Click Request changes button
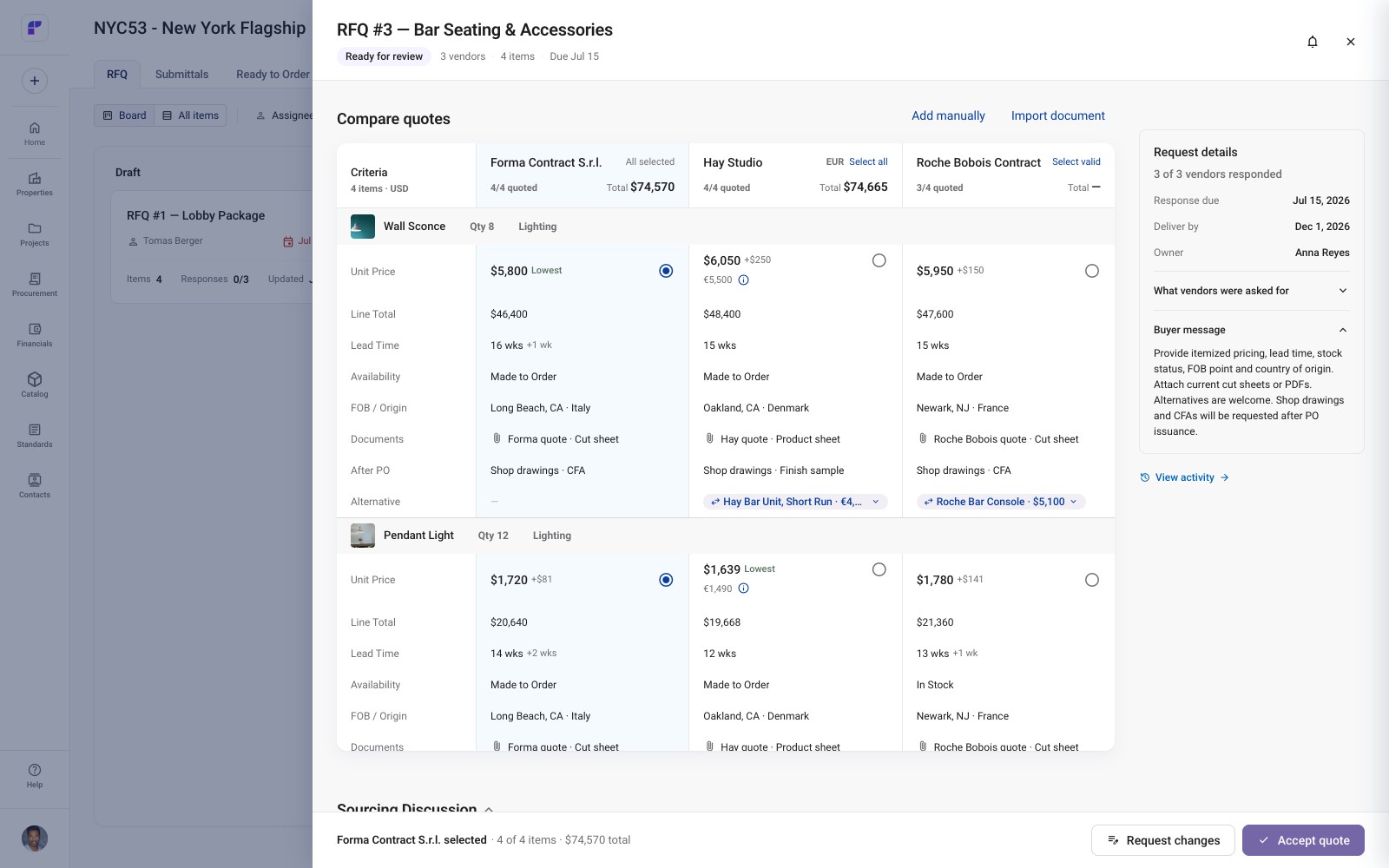Viewport: 1389px width, 868px height. (x=1163, y=840)
